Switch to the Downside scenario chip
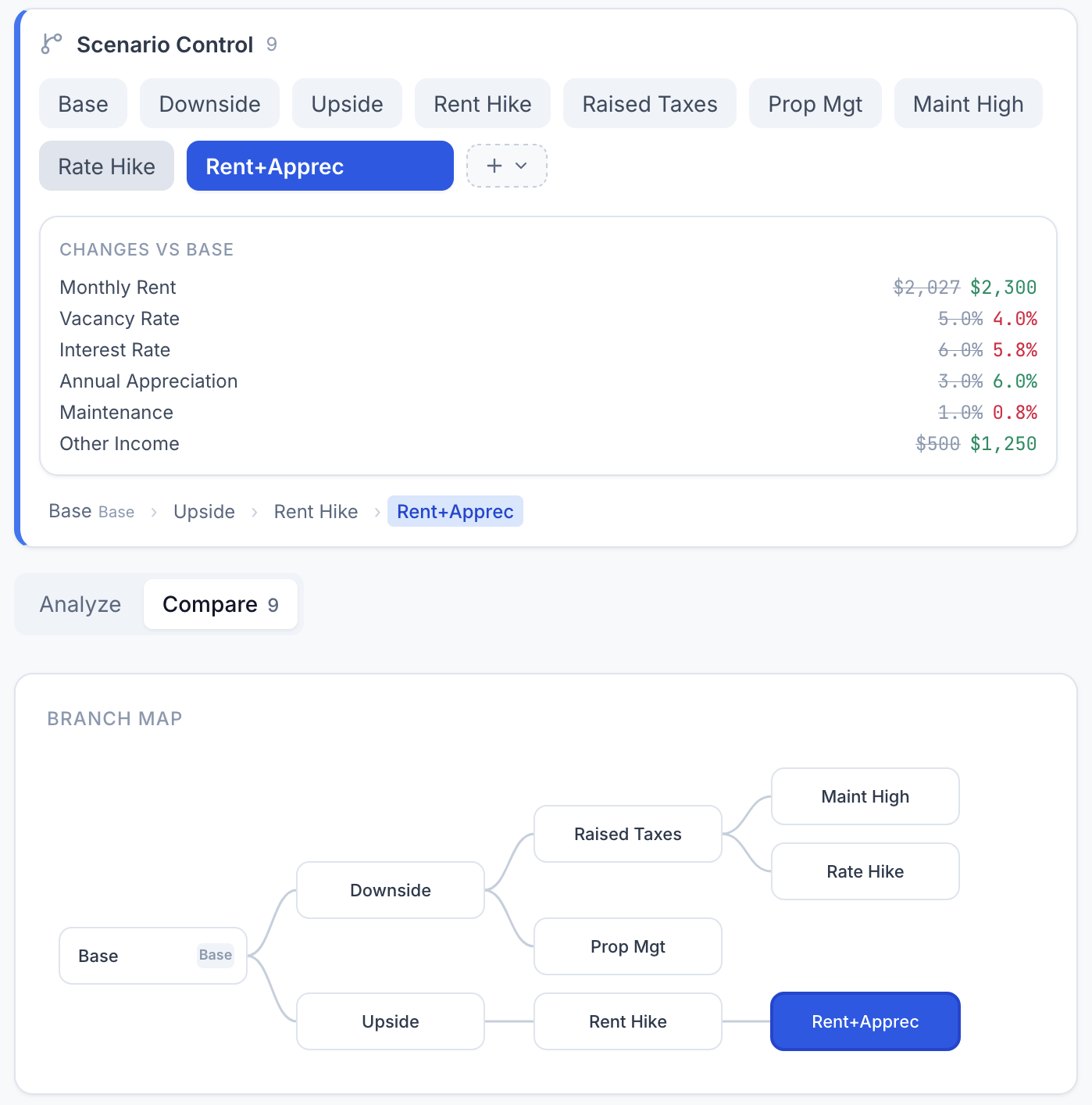The width and height of the screenshot is (1092, 1105). 209,104
